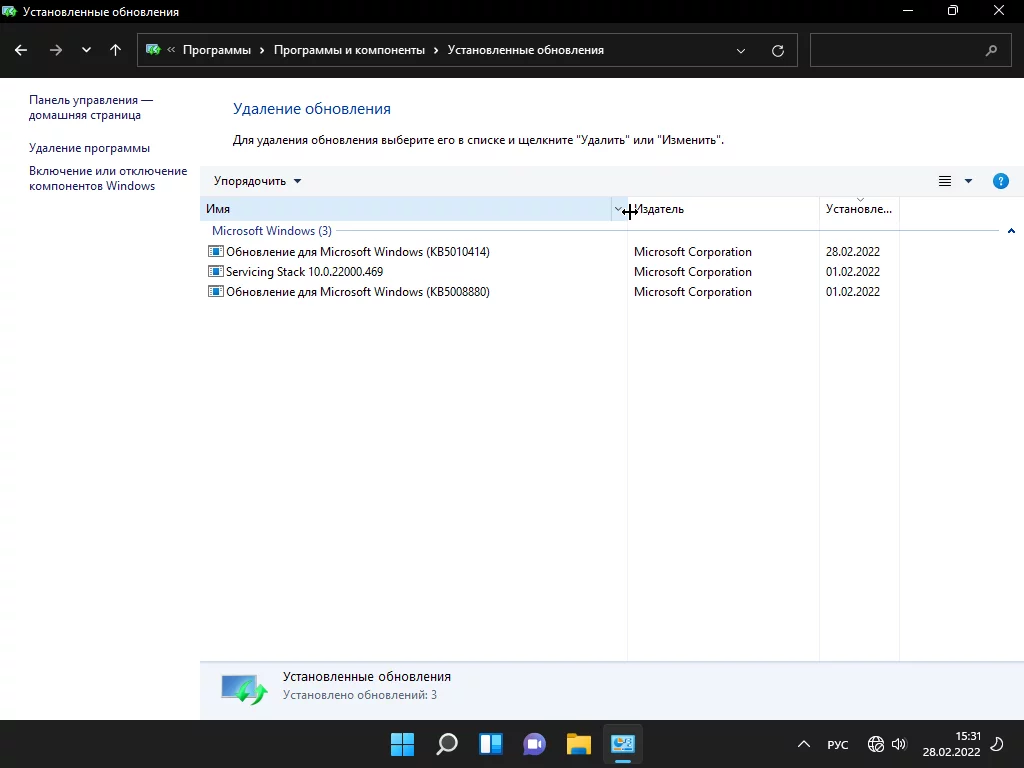Open help with the question mark icon
The width and height of the screenshot is (1024, 768).
[x=1000, y=181]
